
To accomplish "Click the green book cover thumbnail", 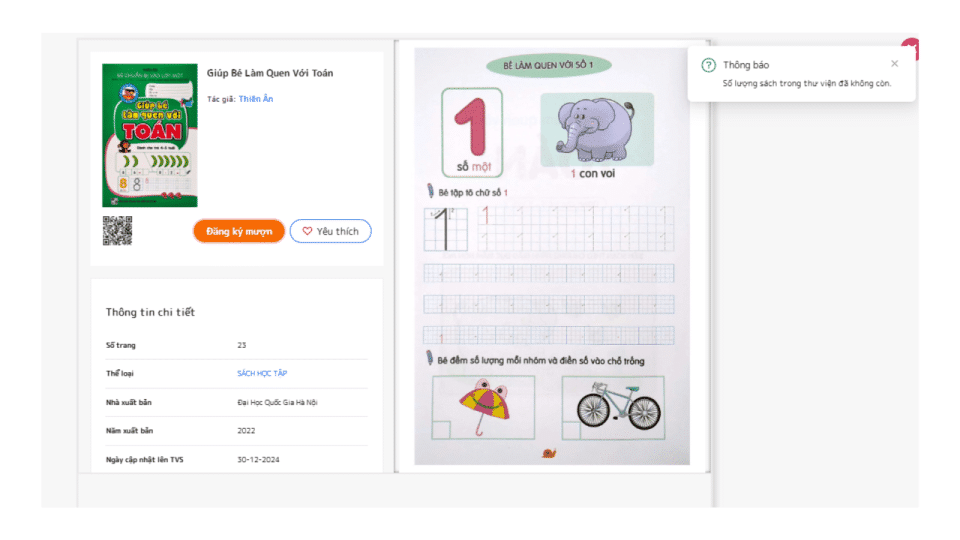I will [150, 135].
